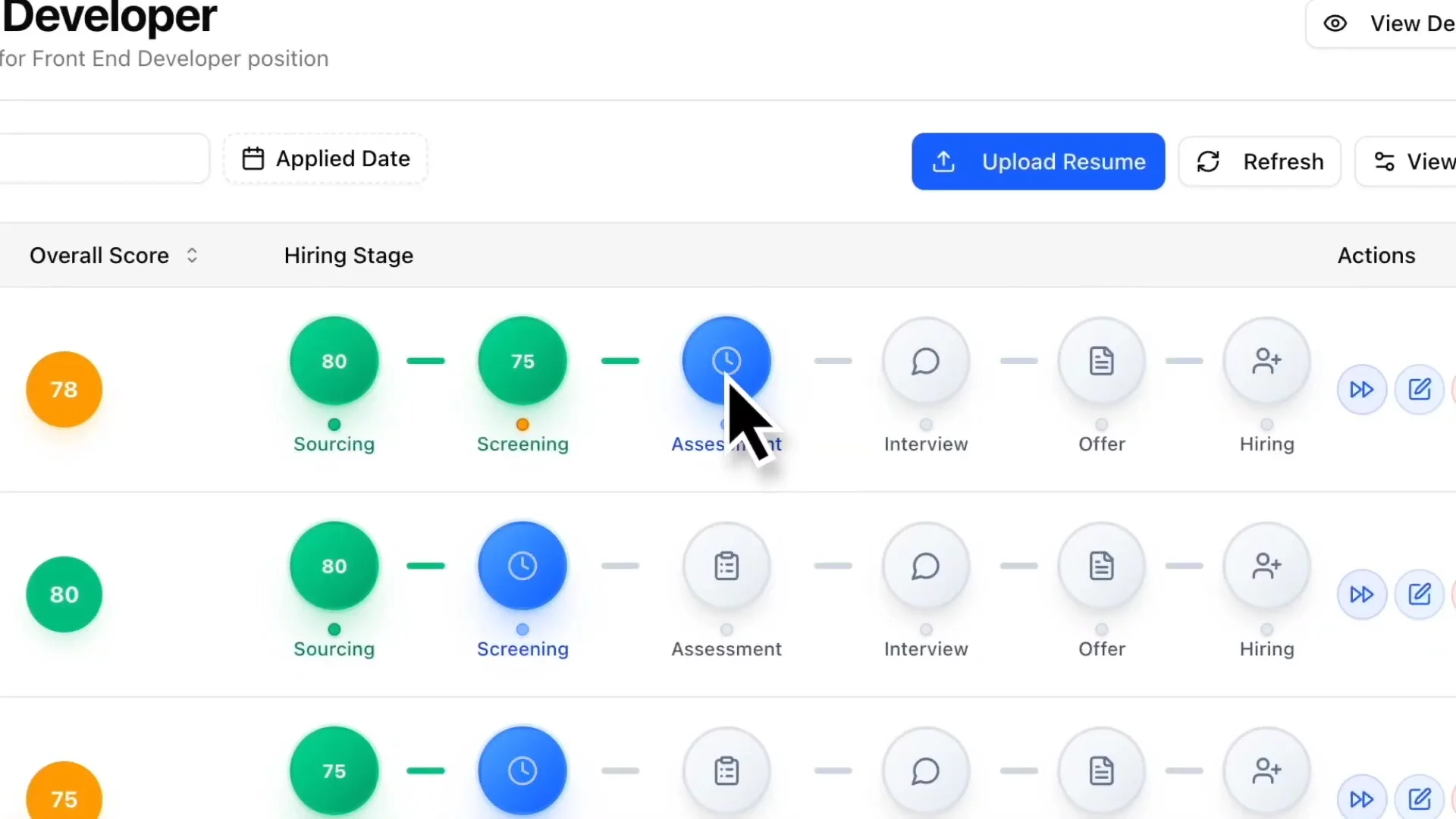This screenshot has width=1456, height=819.
Task: Click the green Sourcing stage circle showing 80
Action: pos(333,361)
